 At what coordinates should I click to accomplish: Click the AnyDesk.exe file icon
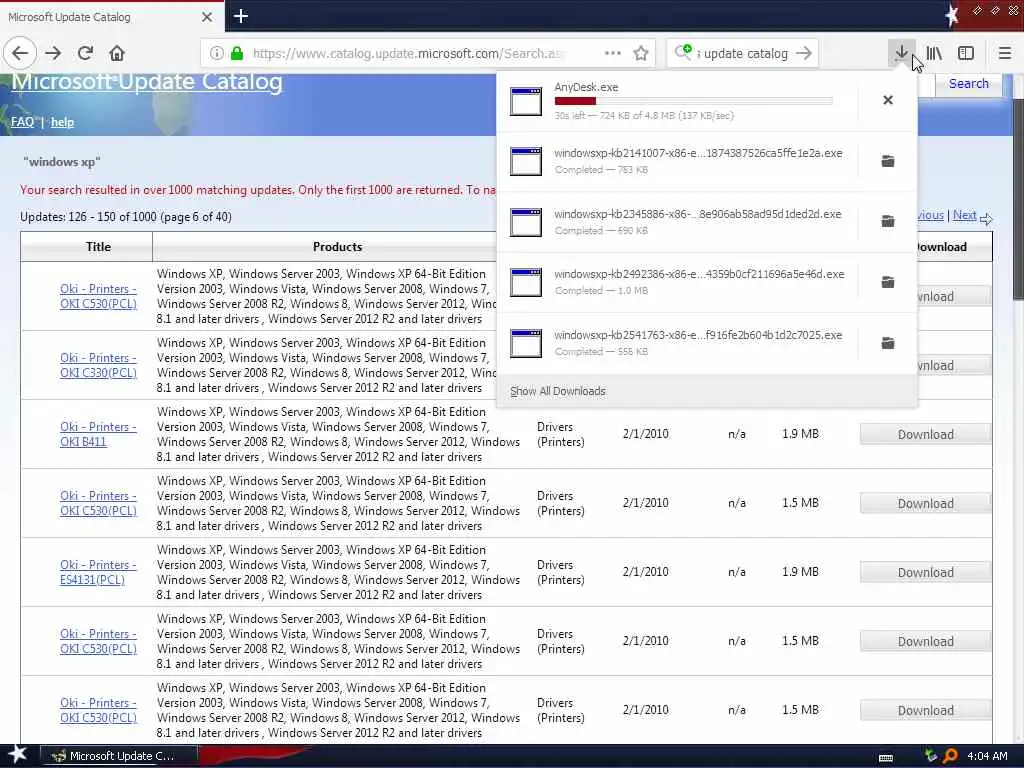[x=526, y=101]
